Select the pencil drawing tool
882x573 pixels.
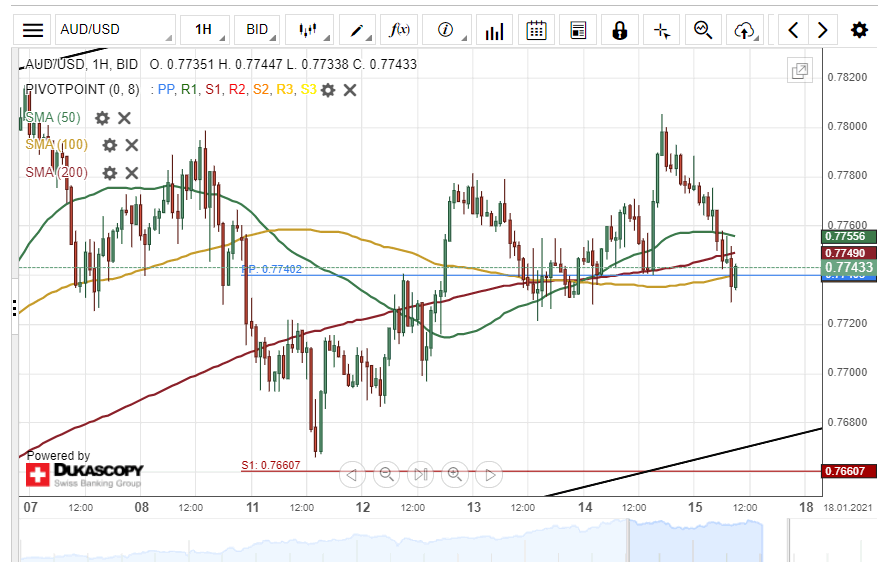tap(357, 30)
